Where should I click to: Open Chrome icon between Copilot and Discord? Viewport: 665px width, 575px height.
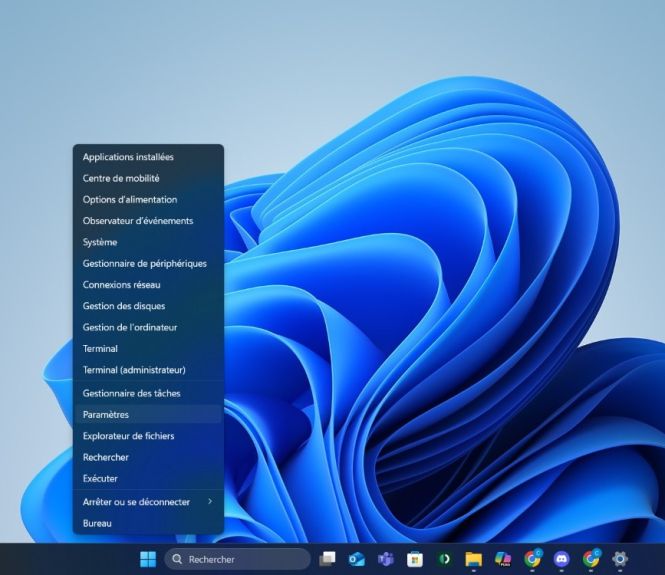pyautogui.click(x=532, y=559)
